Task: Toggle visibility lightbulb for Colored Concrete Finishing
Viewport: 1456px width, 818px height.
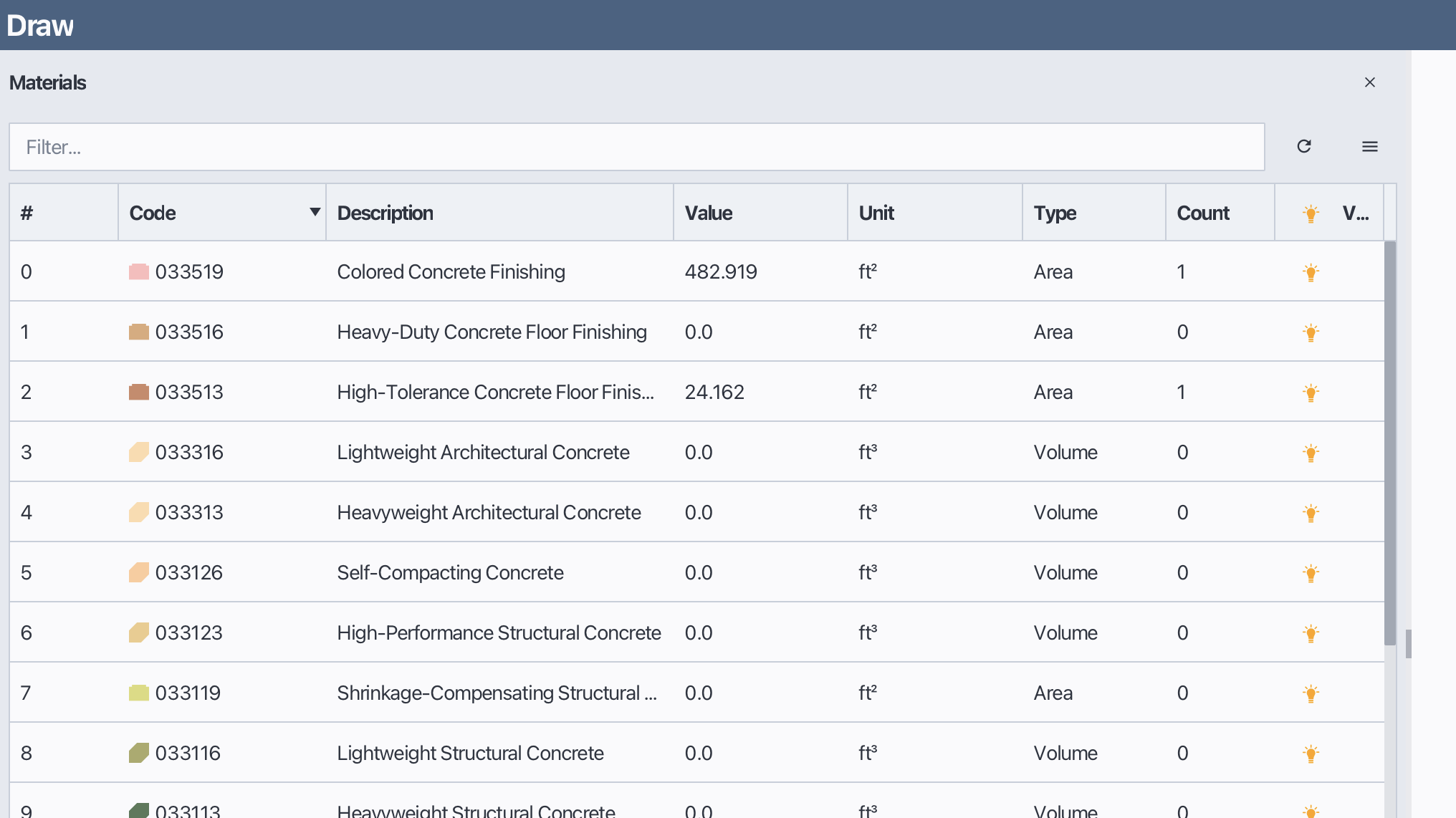Action: pos(1311,272)
